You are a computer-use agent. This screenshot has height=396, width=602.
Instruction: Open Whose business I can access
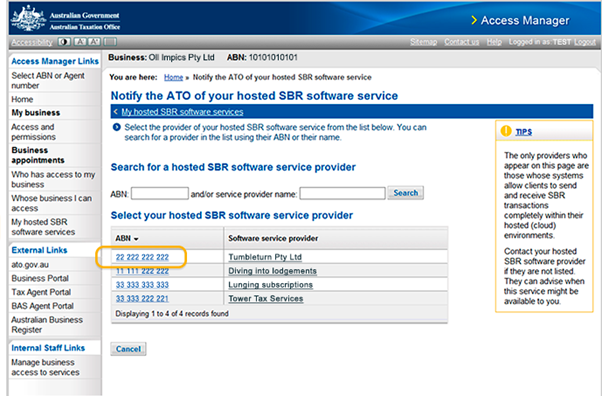51,203
